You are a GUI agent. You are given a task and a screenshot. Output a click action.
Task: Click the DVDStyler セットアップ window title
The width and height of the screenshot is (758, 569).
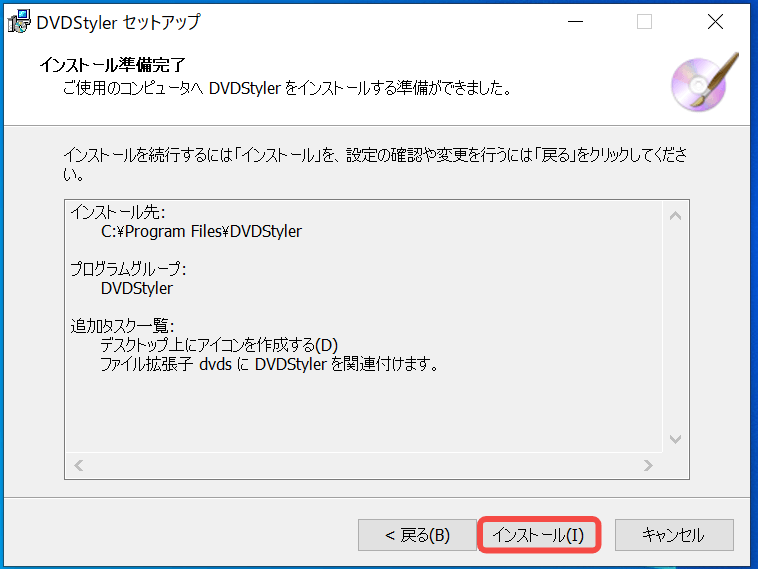coord(118,22)
